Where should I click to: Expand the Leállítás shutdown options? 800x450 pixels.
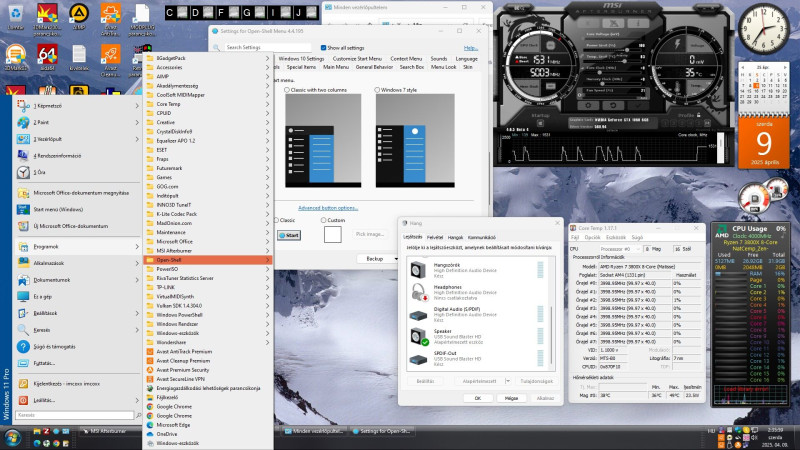click(x=78, y=401)
